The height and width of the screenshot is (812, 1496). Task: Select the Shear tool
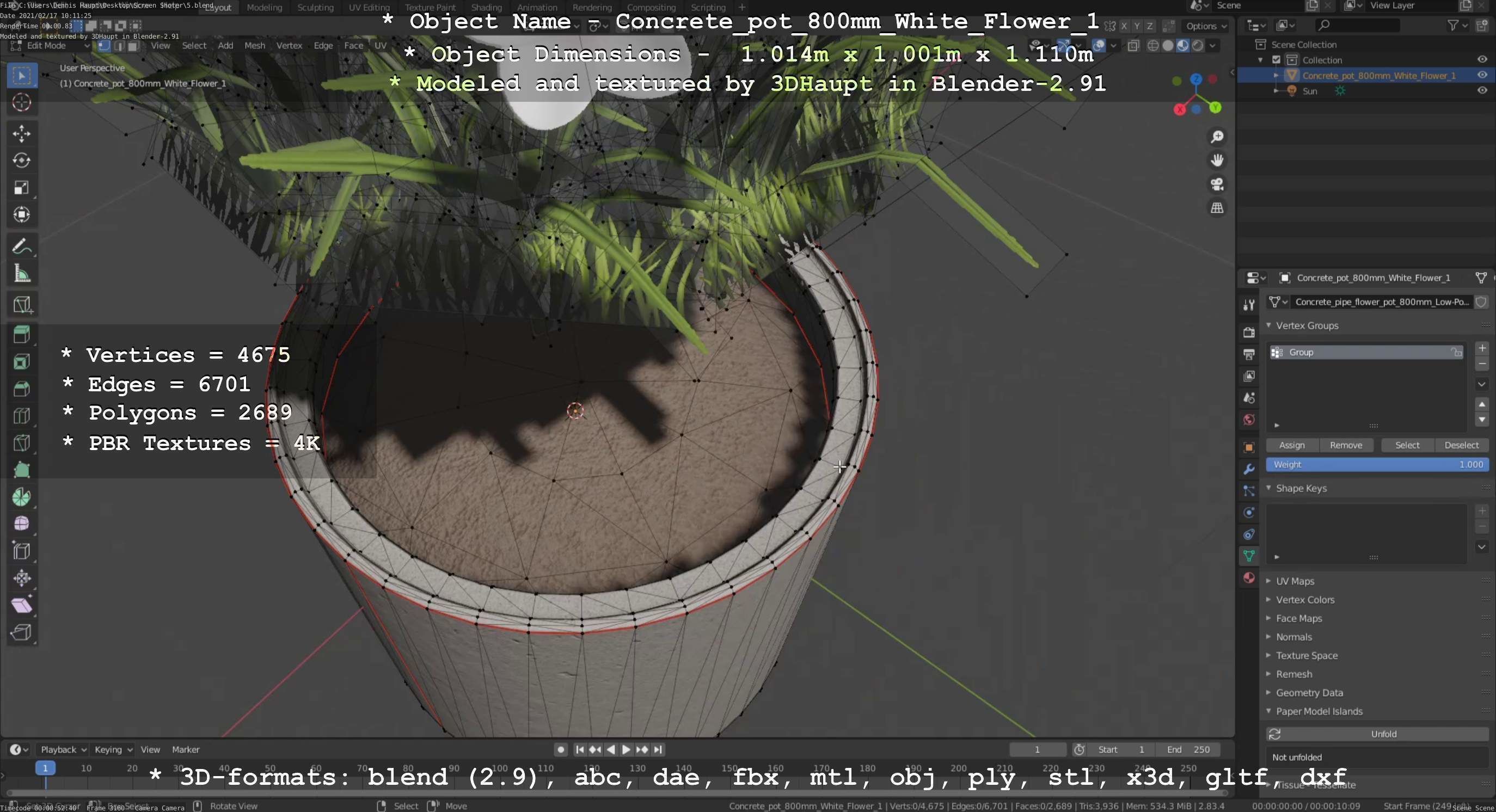point(21,605)
